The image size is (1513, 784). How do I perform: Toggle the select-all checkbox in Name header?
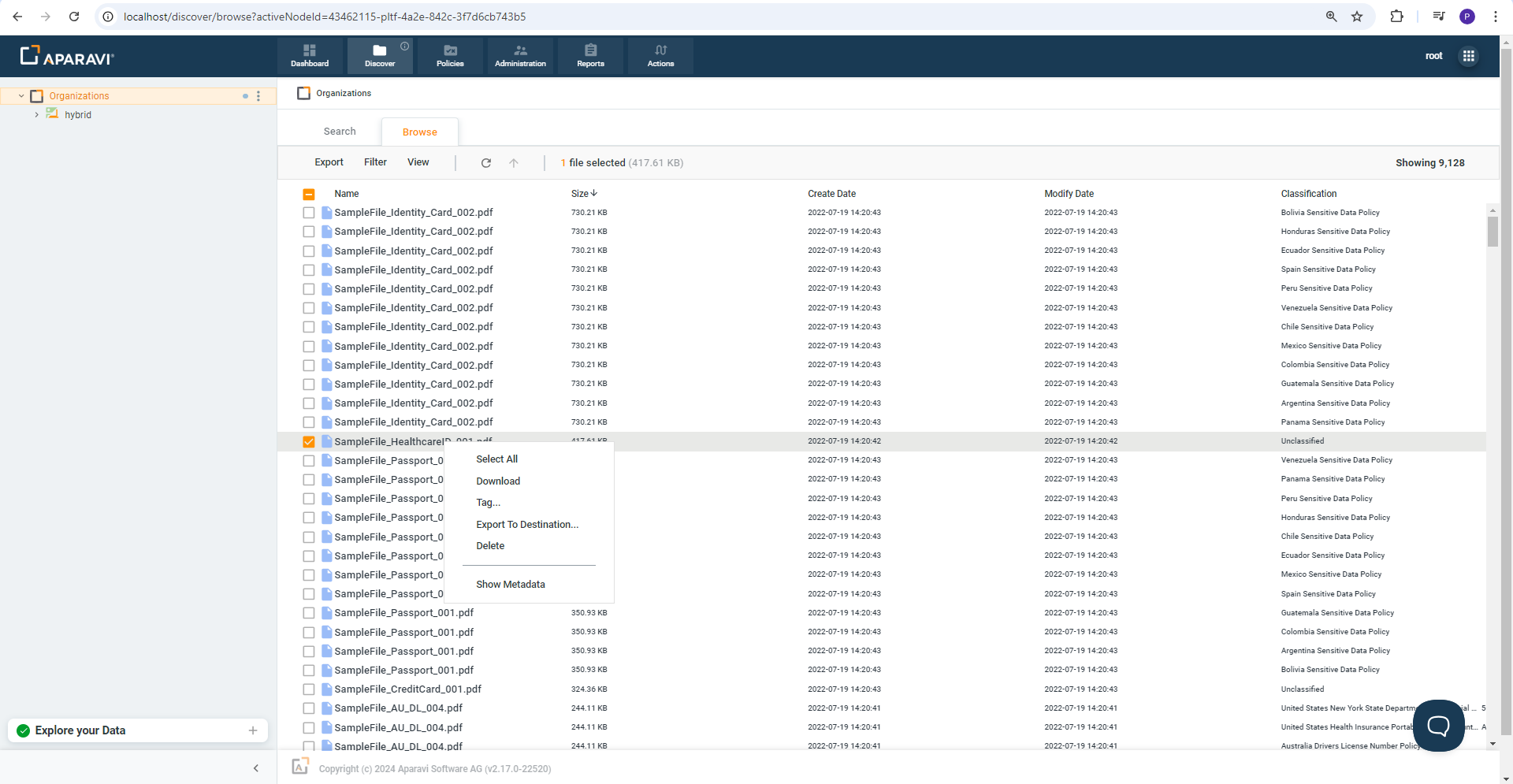tap(309, 194)
